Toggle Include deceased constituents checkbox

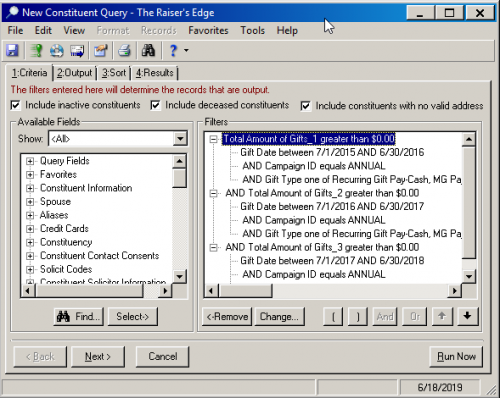155,105
